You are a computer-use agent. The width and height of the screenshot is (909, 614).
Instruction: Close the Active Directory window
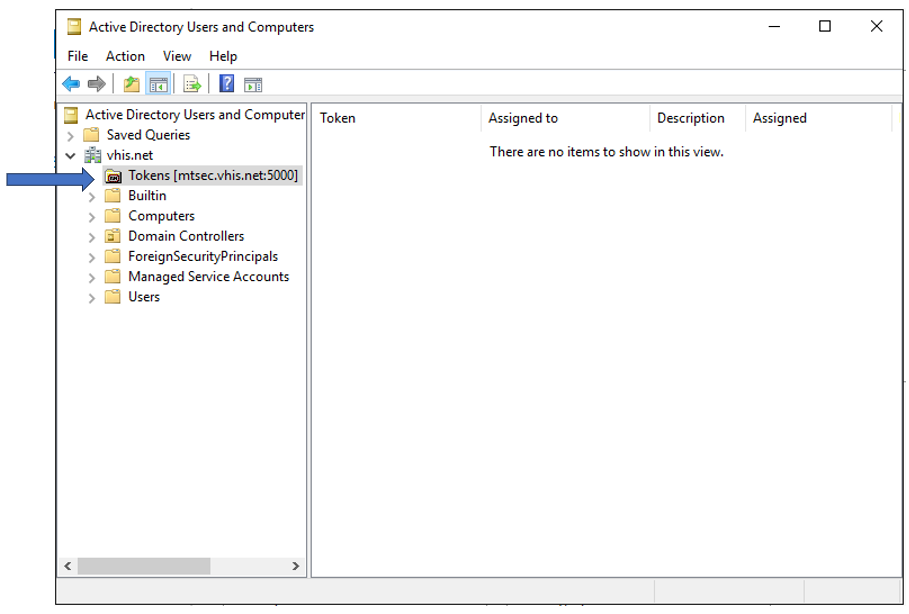(877, 27)
